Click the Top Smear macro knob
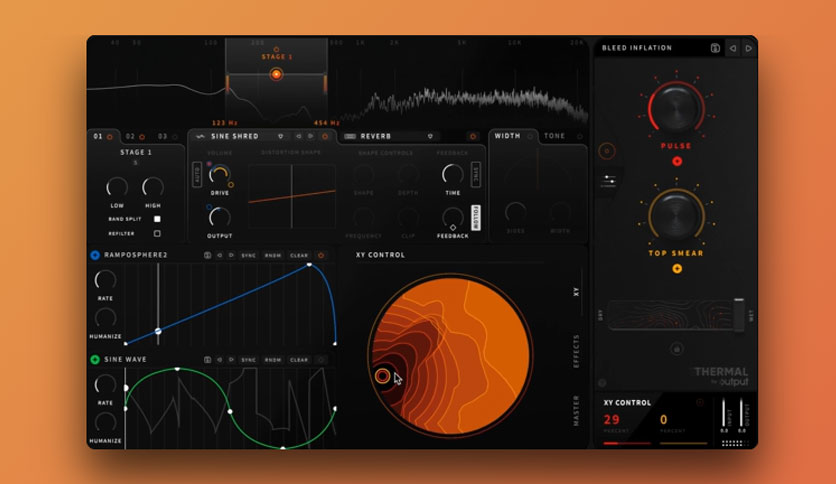The image size is (836, 484). 677,216
